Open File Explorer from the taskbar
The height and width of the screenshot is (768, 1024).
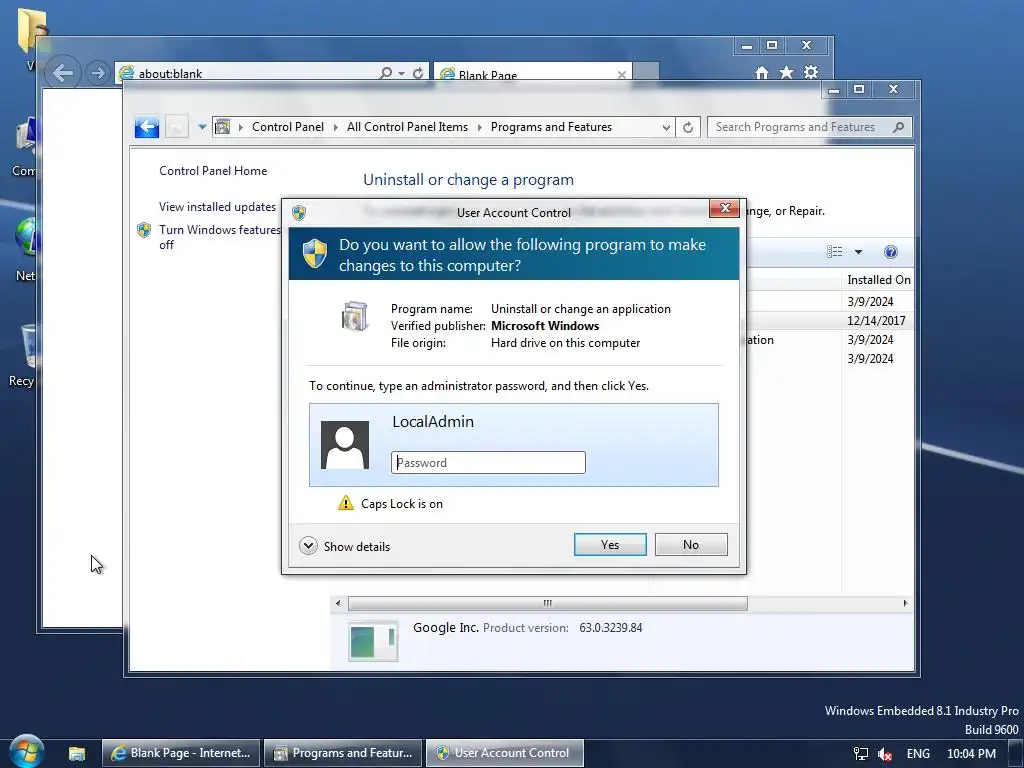(x=76, y=753)
